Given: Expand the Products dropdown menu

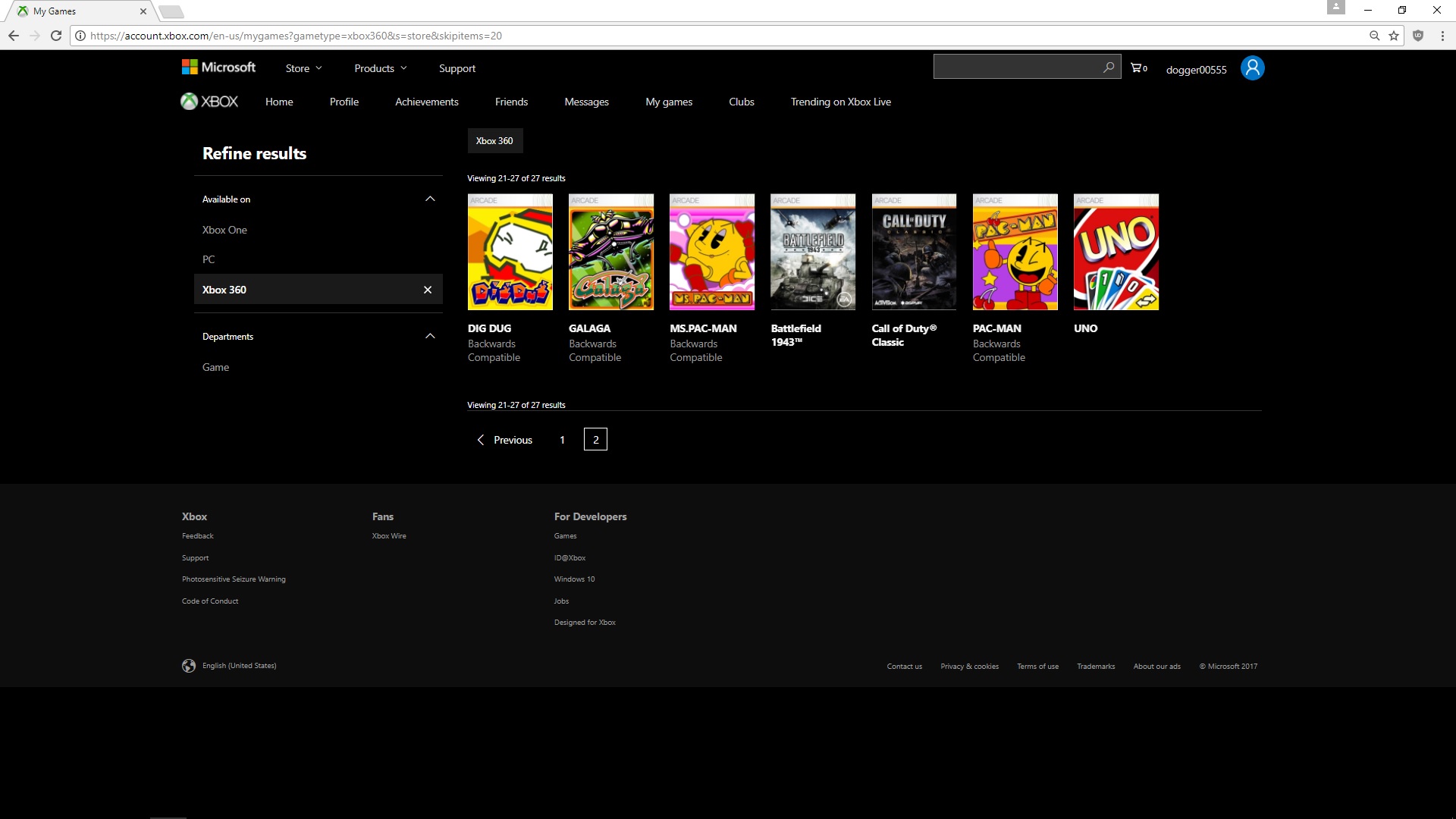Looking at the screenshot, I should click(380, 68).
